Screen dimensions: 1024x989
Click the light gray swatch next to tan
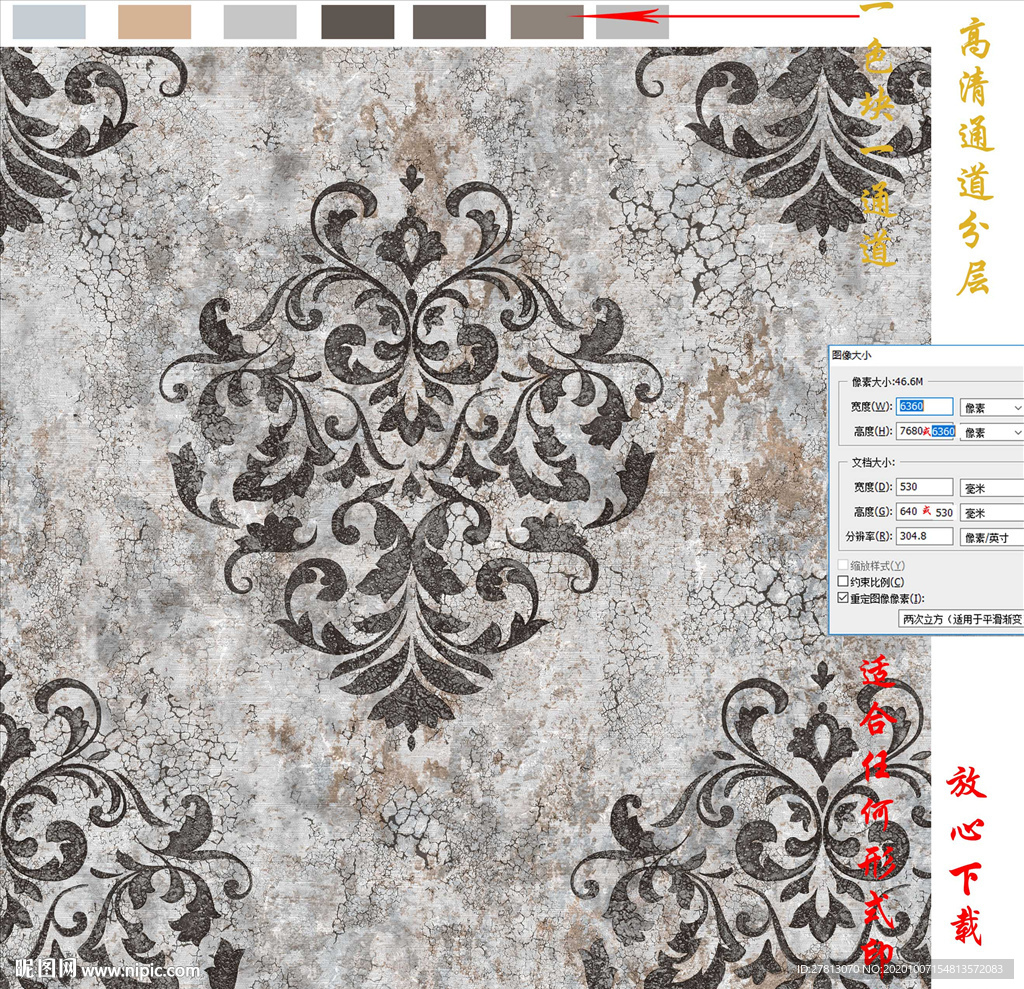pyautogui.click(x=260, y=22)
